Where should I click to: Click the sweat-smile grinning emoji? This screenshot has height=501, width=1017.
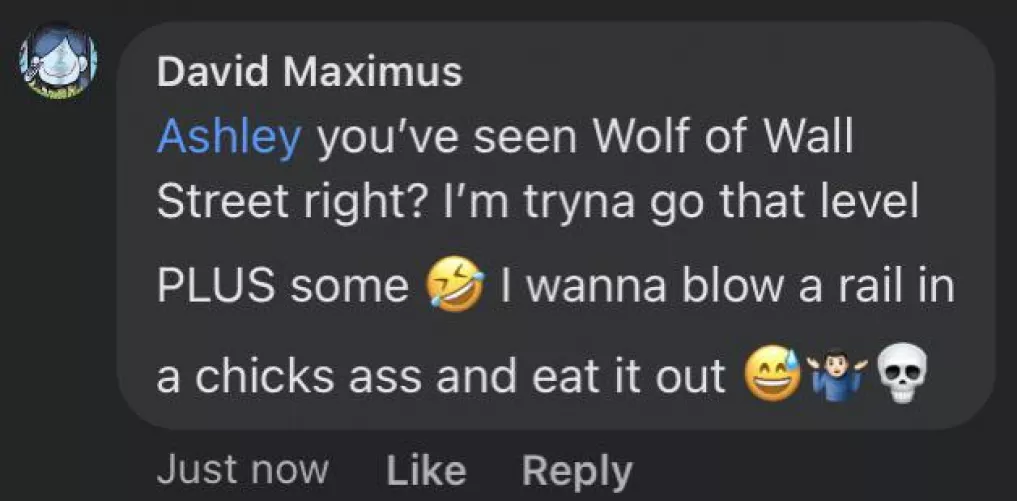[770, 375]
